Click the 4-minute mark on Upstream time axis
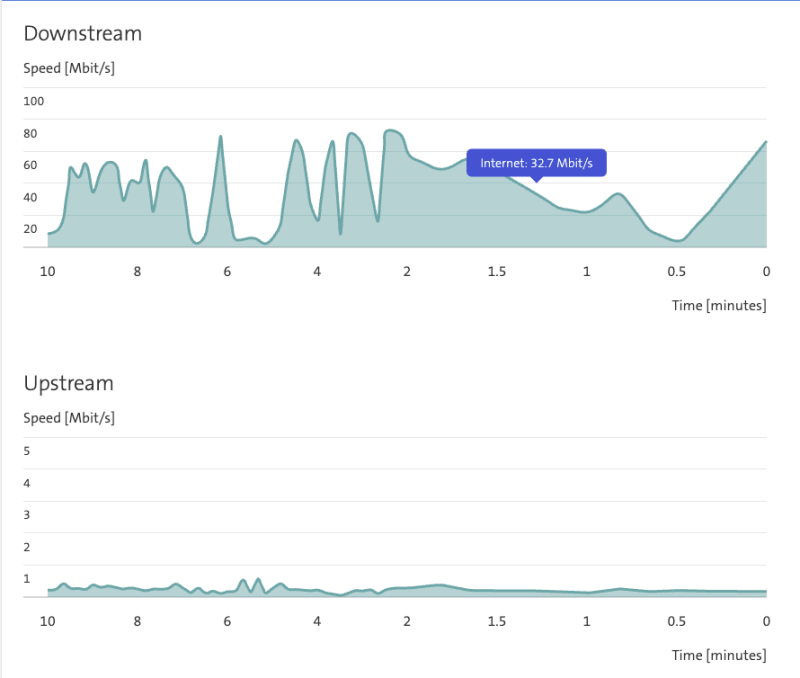This screenshot has height=678, width=800. pos(317,621)
